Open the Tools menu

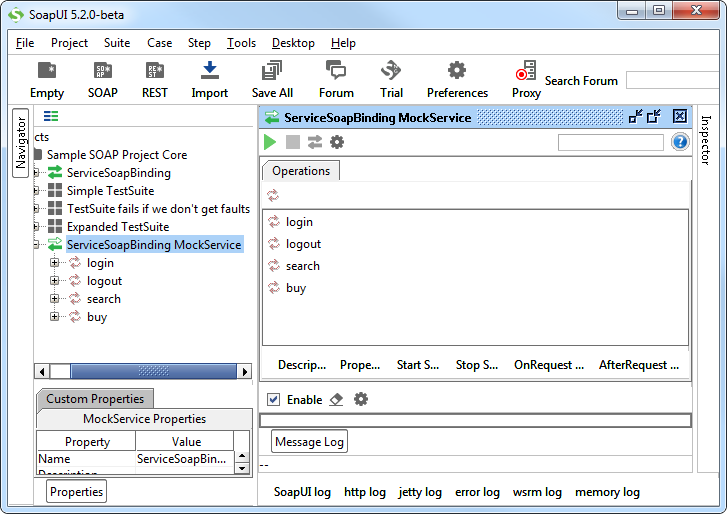[x=241, y=43]
